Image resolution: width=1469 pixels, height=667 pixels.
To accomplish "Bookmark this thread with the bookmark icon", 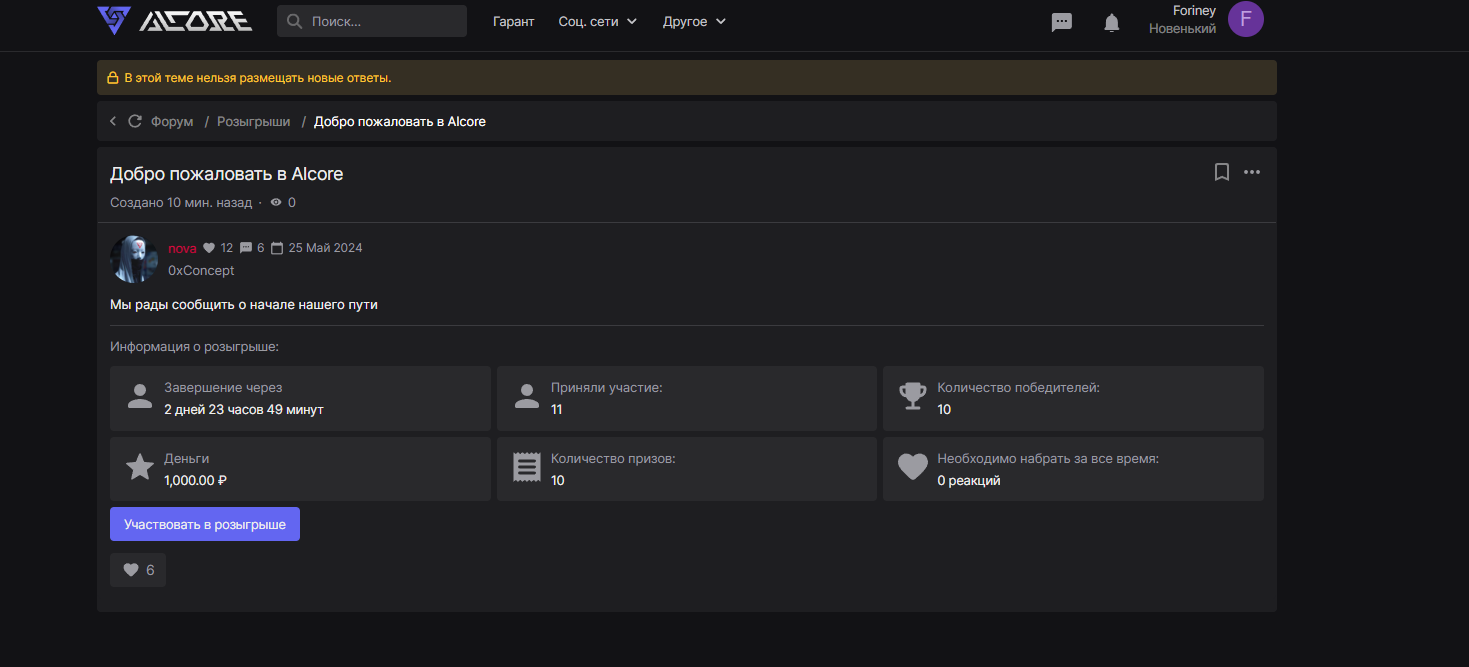I will 1221,172.
